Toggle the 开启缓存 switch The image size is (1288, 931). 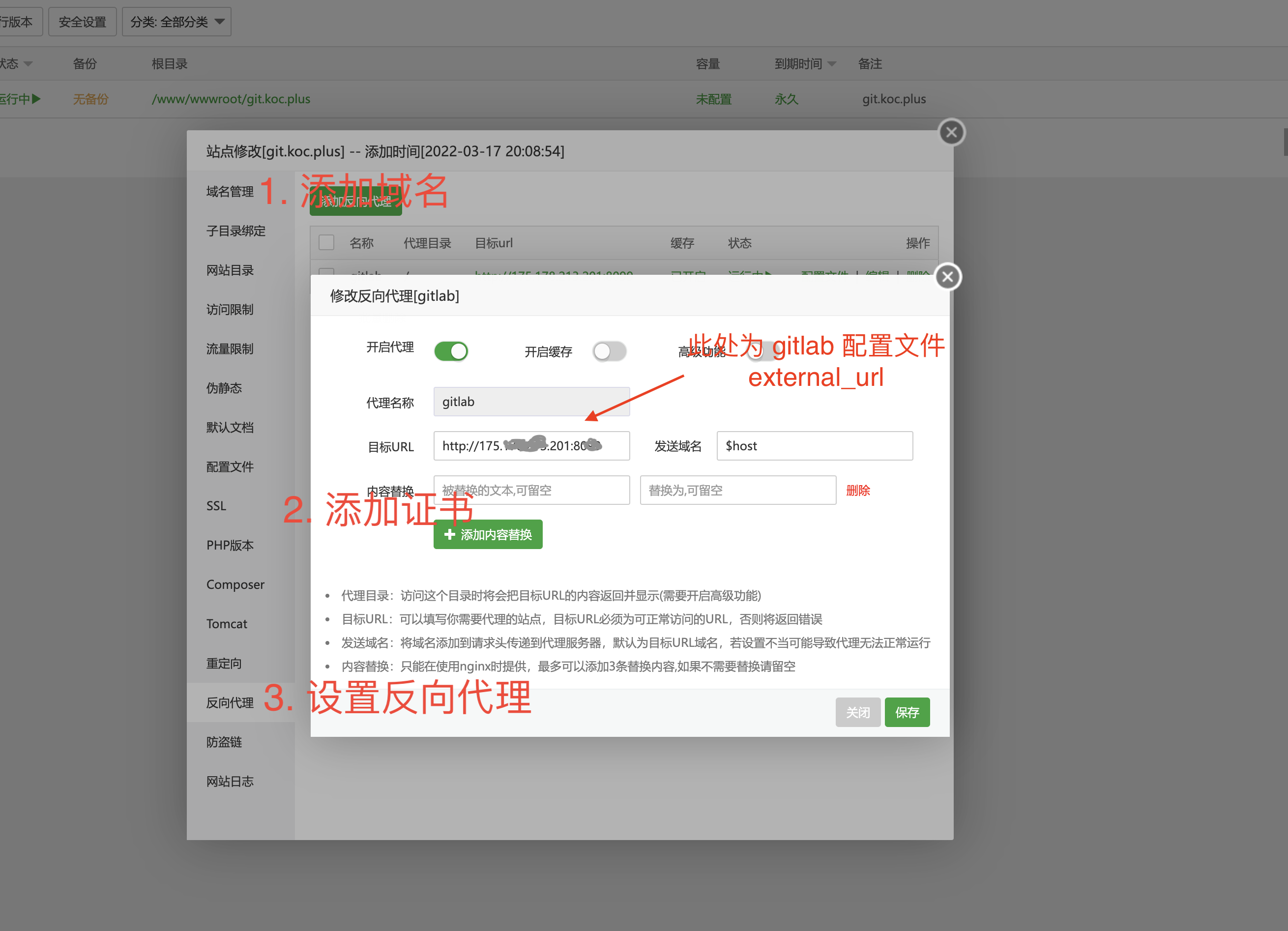(610, 351)
